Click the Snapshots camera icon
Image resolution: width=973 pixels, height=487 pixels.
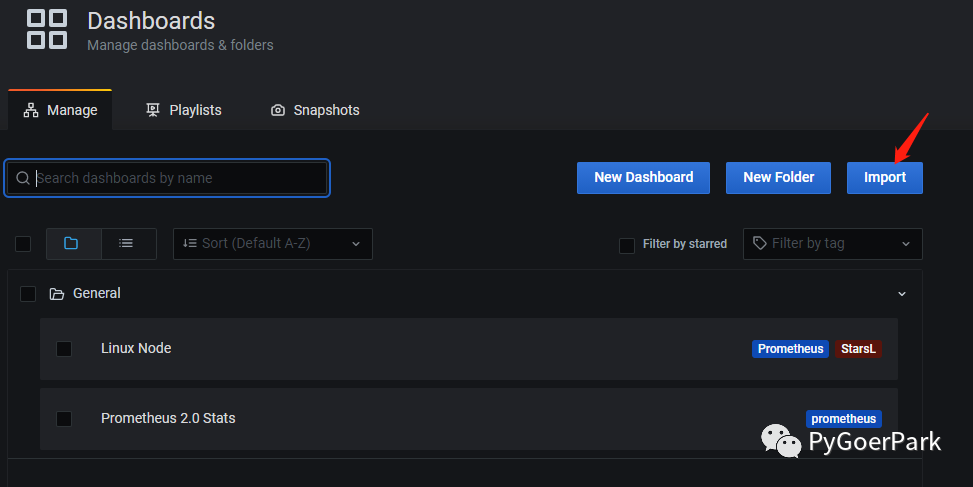point(278,110)
